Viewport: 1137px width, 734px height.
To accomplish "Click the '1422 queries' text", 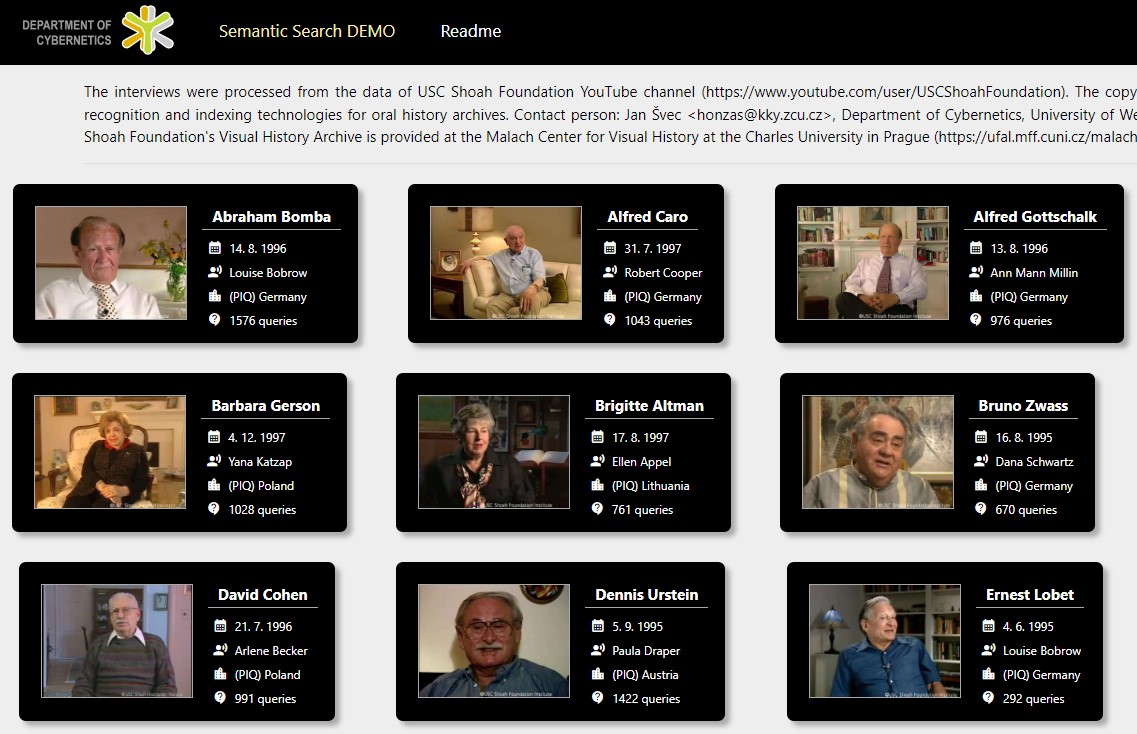I will 646,698.
